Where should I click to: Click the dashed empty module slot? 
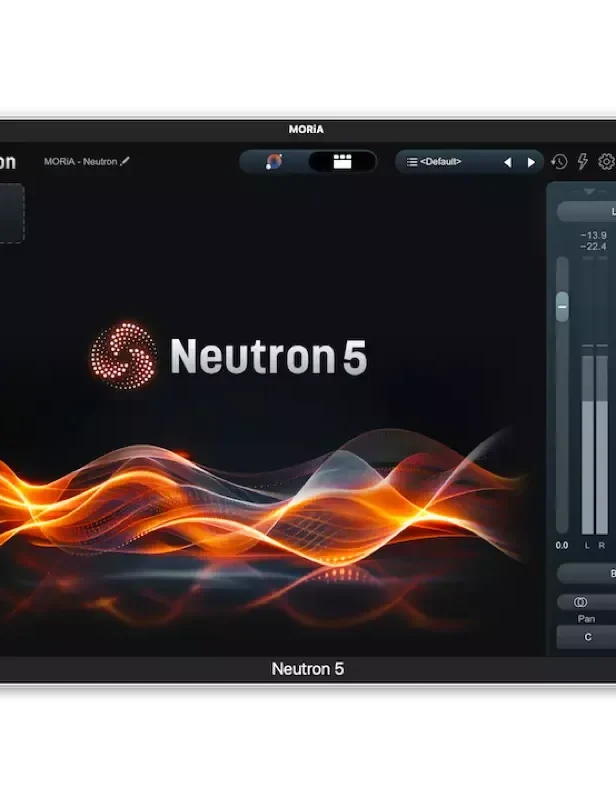12,213
